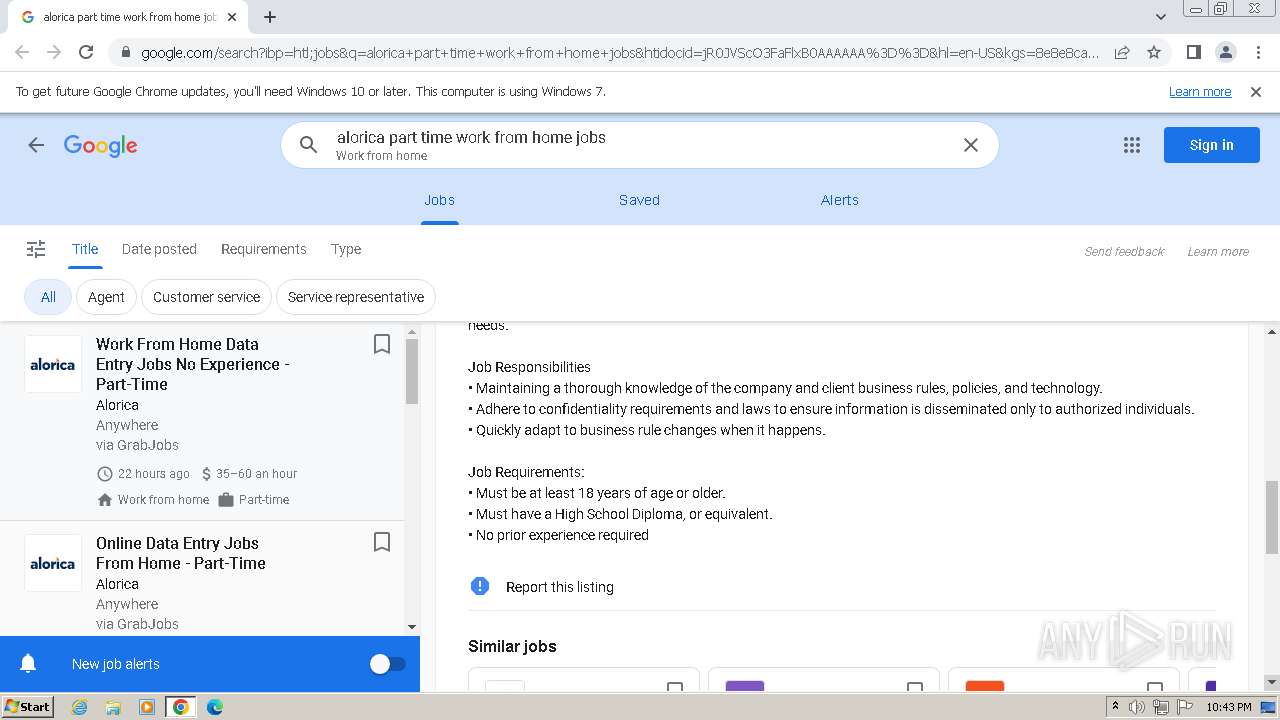This screenshot has width=1280, height=720.
Task: Open the Windows Start menu
Action: point(27,707)
